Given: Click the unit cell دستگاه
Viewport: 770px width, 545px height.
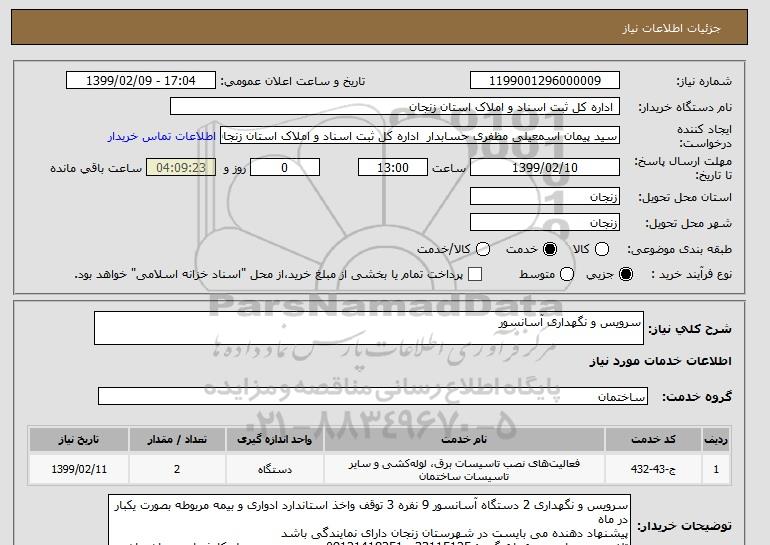Looking at the screenshot, I should coord(275,469).
